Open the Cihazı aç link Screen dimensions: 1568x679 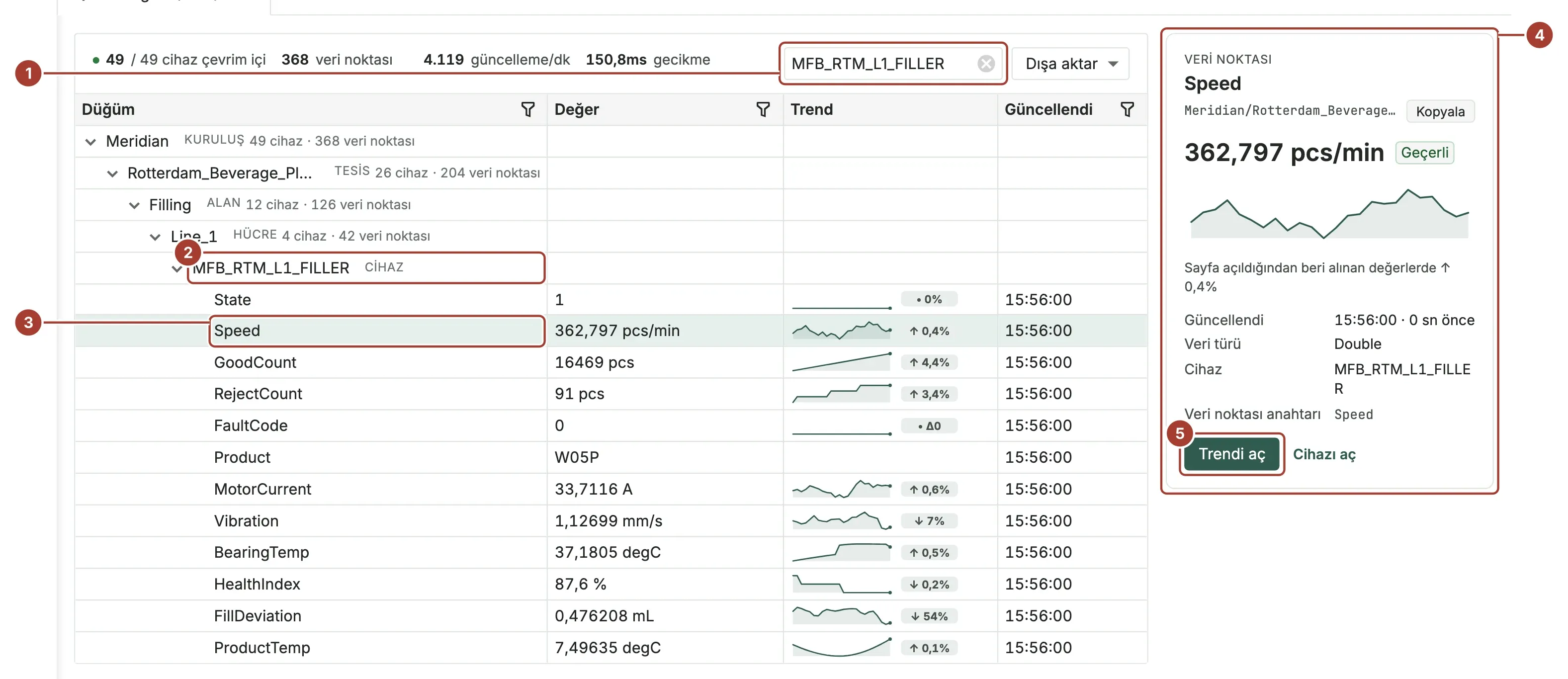(x=1324, y=454)
